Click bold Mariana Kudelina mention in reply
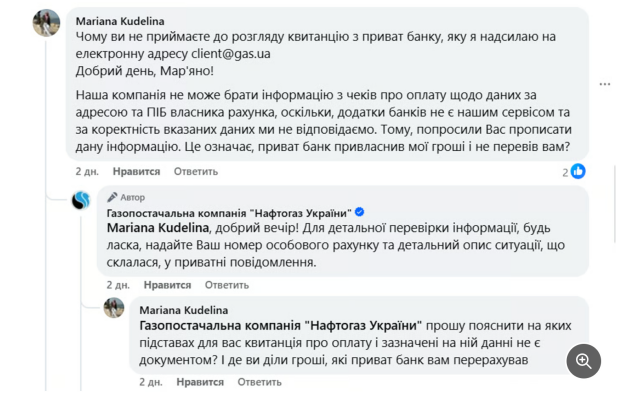 [x=158, y=228]
